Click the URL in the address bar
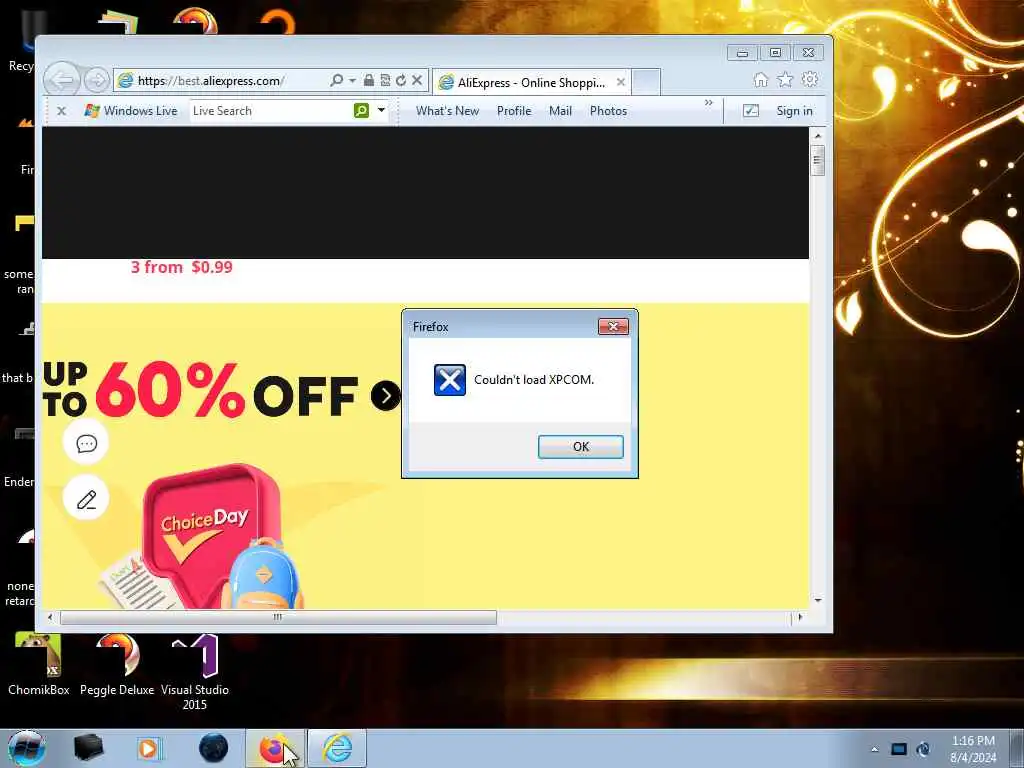This screenshot has width=1024, height=768. click(211, 81)
